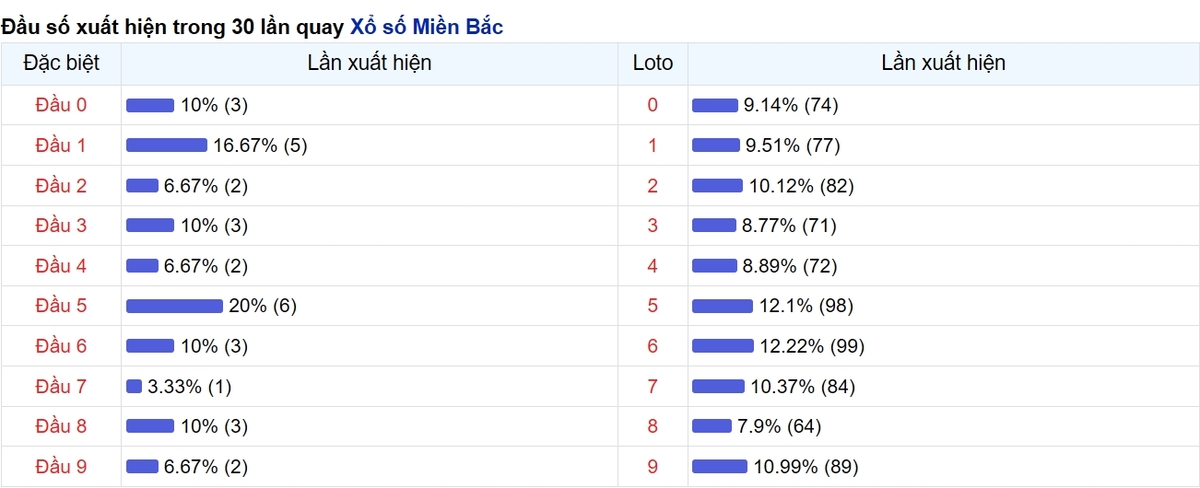Select Loto number 6 label
This screenshot has height=488, width=1200.
click(653, 346)
